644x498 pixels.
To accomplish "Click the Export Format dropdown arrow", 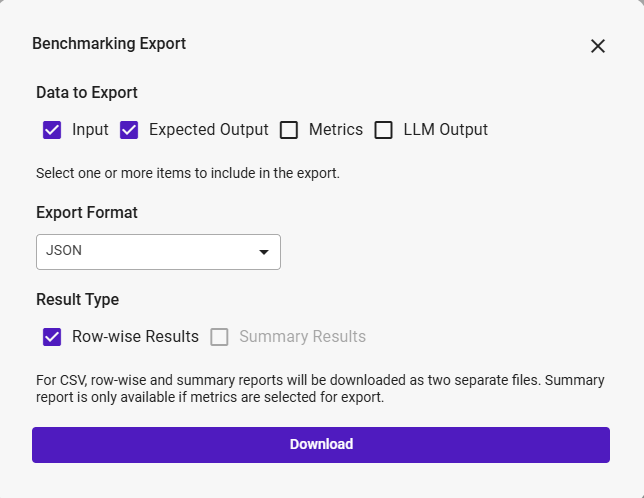I will pos(264,252).
